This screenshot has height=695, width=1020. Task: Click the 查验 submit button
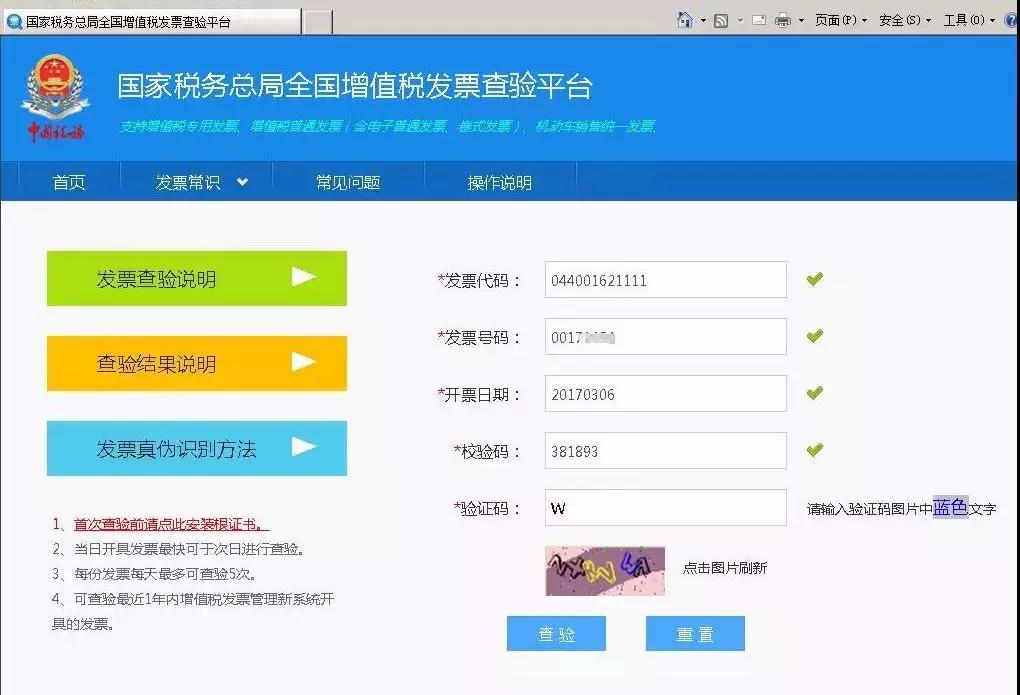557,633
